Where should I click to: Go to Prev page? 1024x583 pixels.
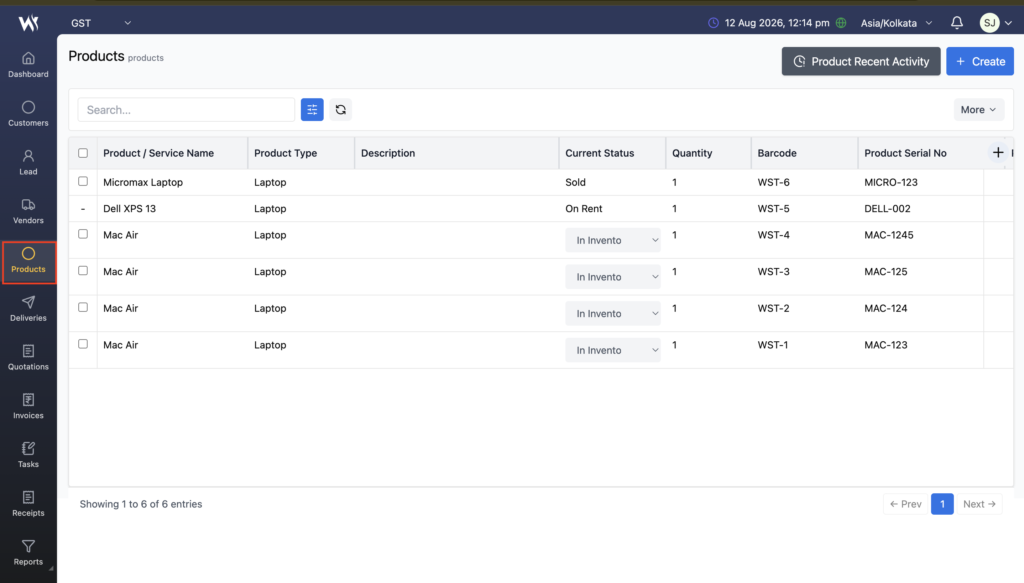905,504
